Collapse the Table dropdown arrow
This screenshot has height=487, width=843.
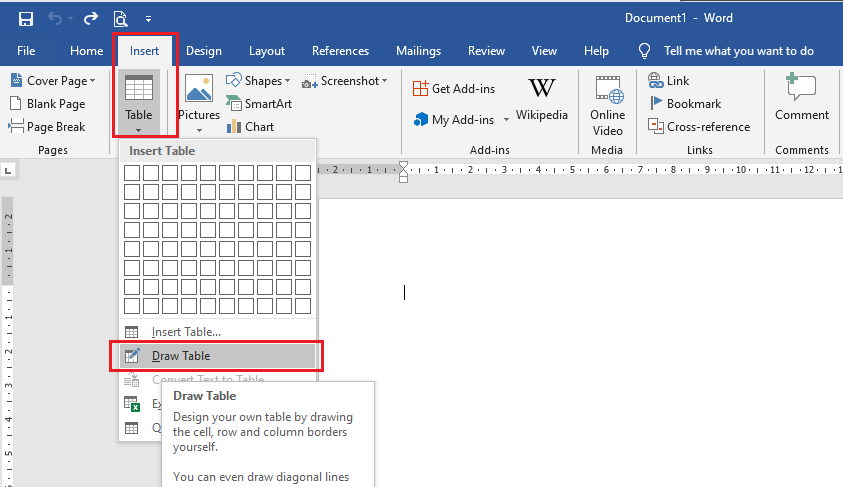(x=139, y=130)
